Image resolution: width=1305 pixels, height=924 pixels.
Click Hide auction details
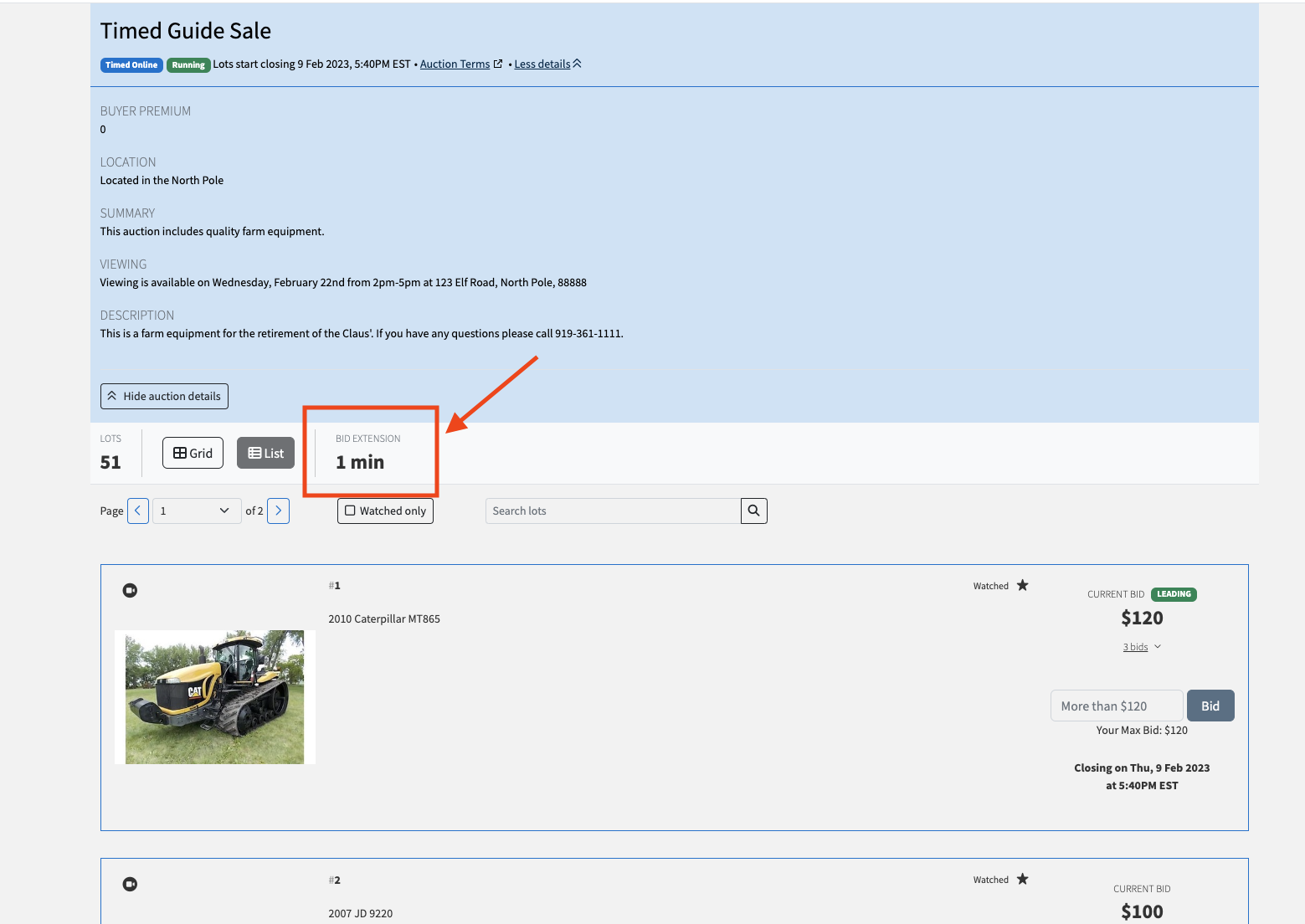[164, 396]
